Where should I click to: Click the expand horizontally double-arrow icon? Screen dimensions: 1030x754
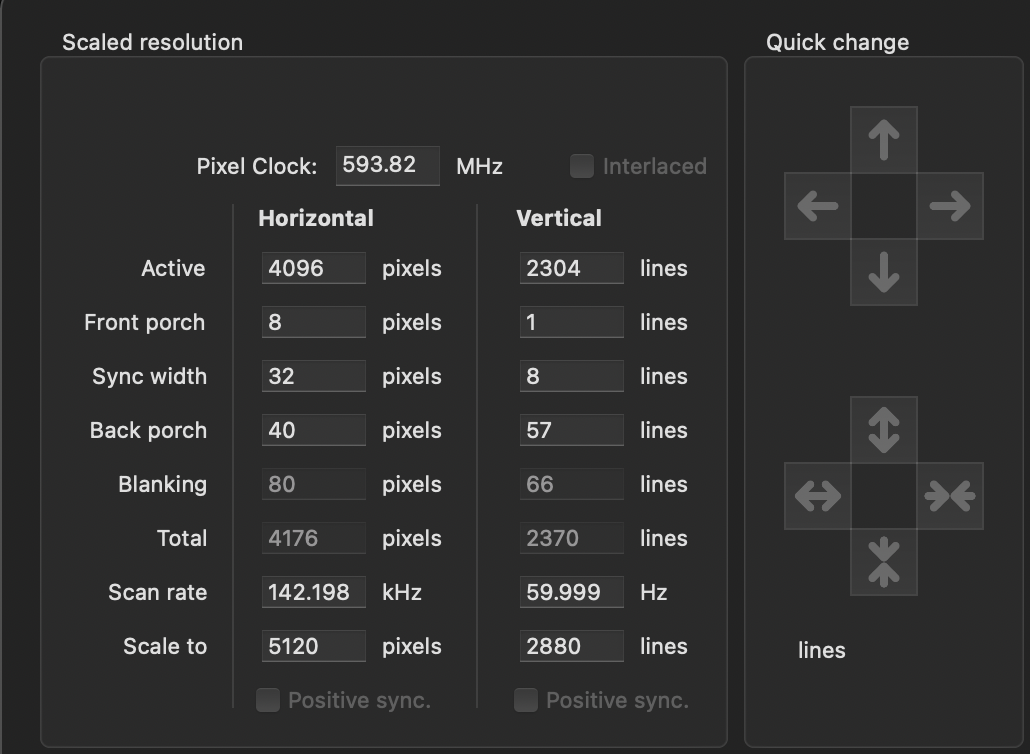818,496
